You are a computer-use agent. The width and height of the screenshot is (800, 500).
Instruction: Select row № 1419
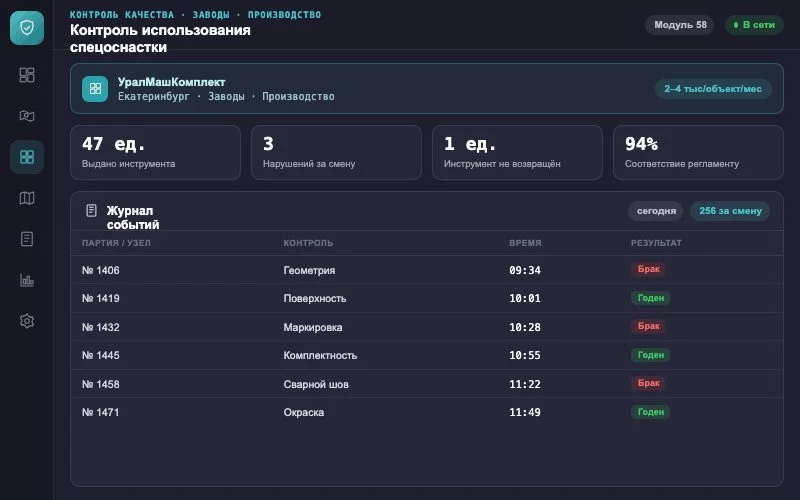pyautogui.click(x=427, y=298)
